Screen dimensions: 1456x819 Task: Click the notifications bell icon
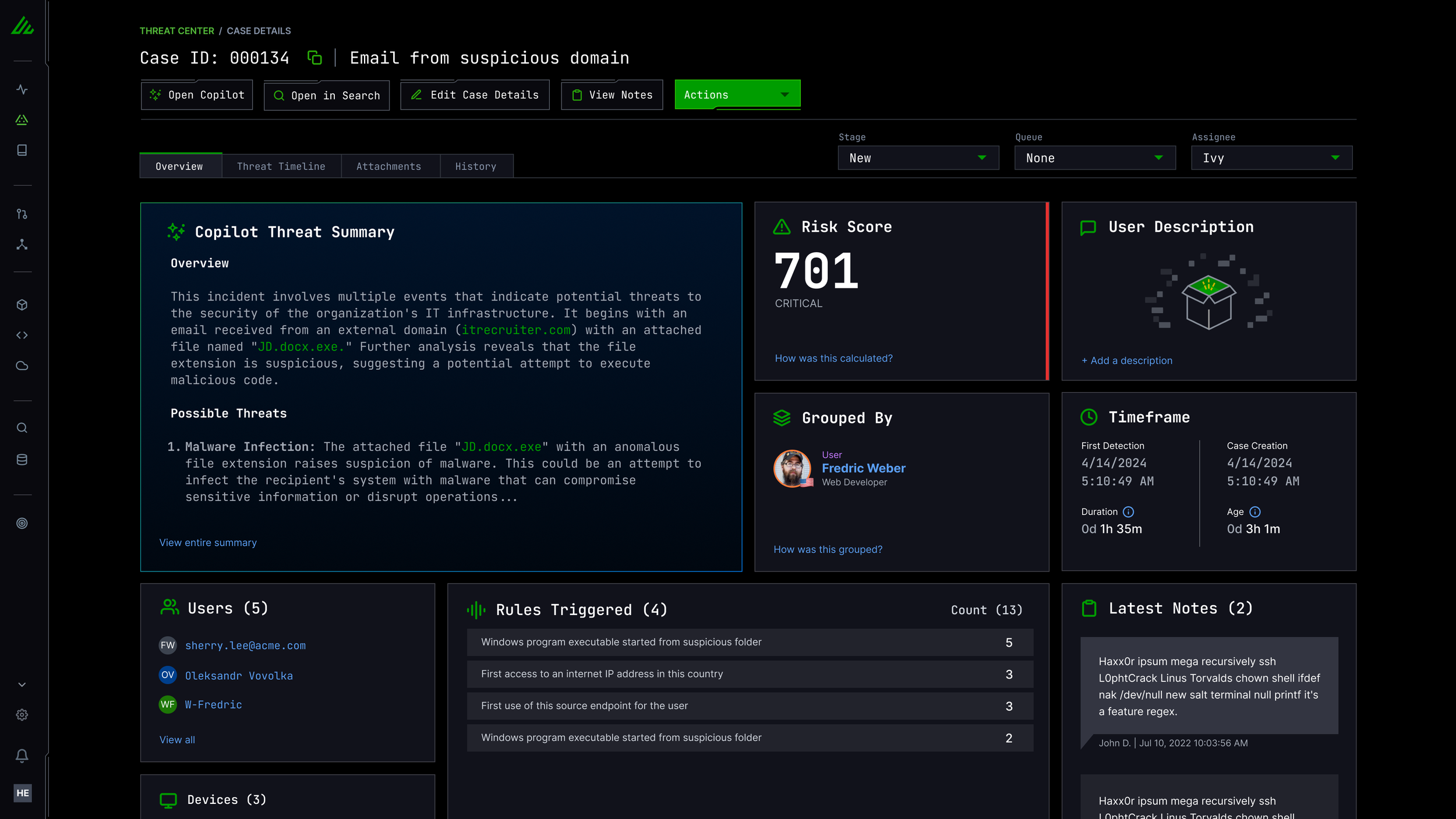pos(22,756)
